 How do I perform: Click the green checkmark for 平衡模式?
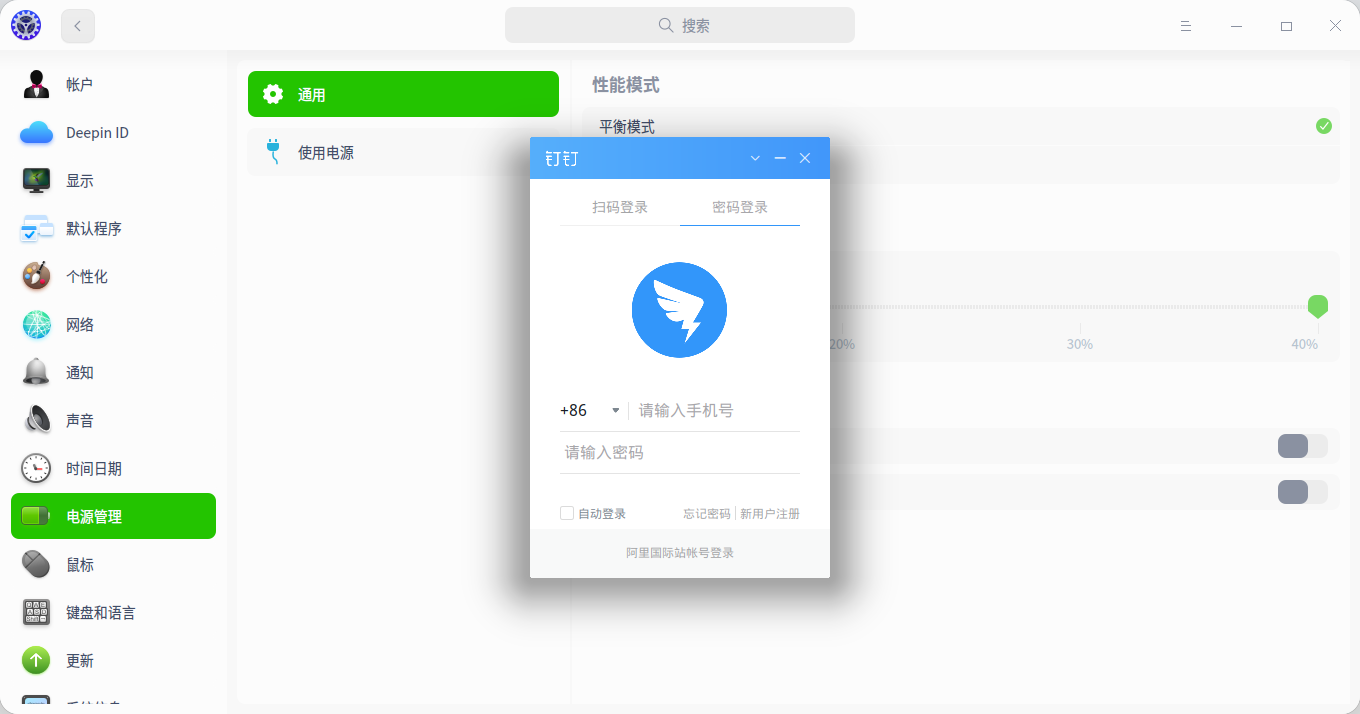coord(1324,126)
